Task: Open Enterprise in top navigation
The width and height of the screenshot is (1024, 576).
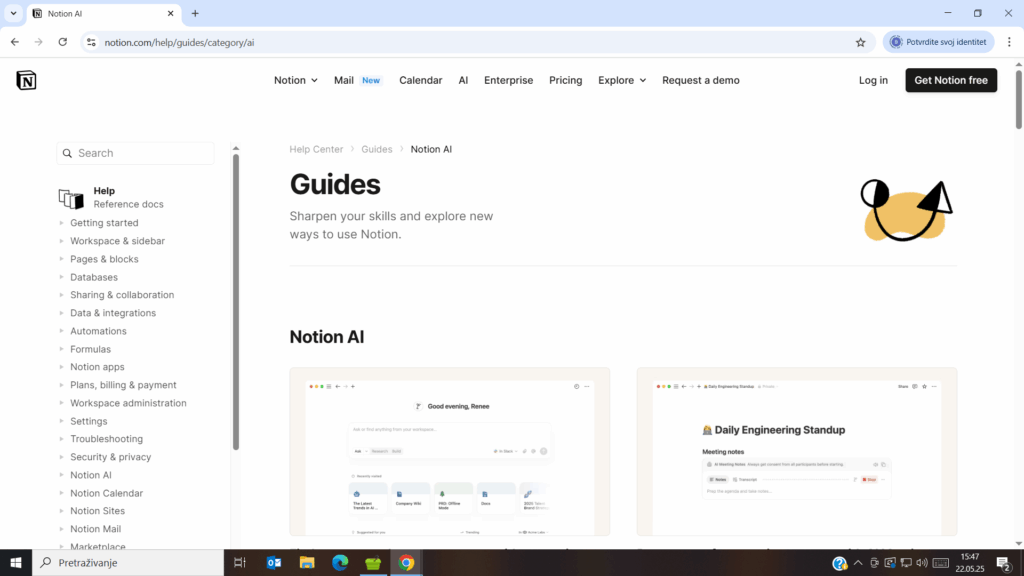Action: pos(508,80)
